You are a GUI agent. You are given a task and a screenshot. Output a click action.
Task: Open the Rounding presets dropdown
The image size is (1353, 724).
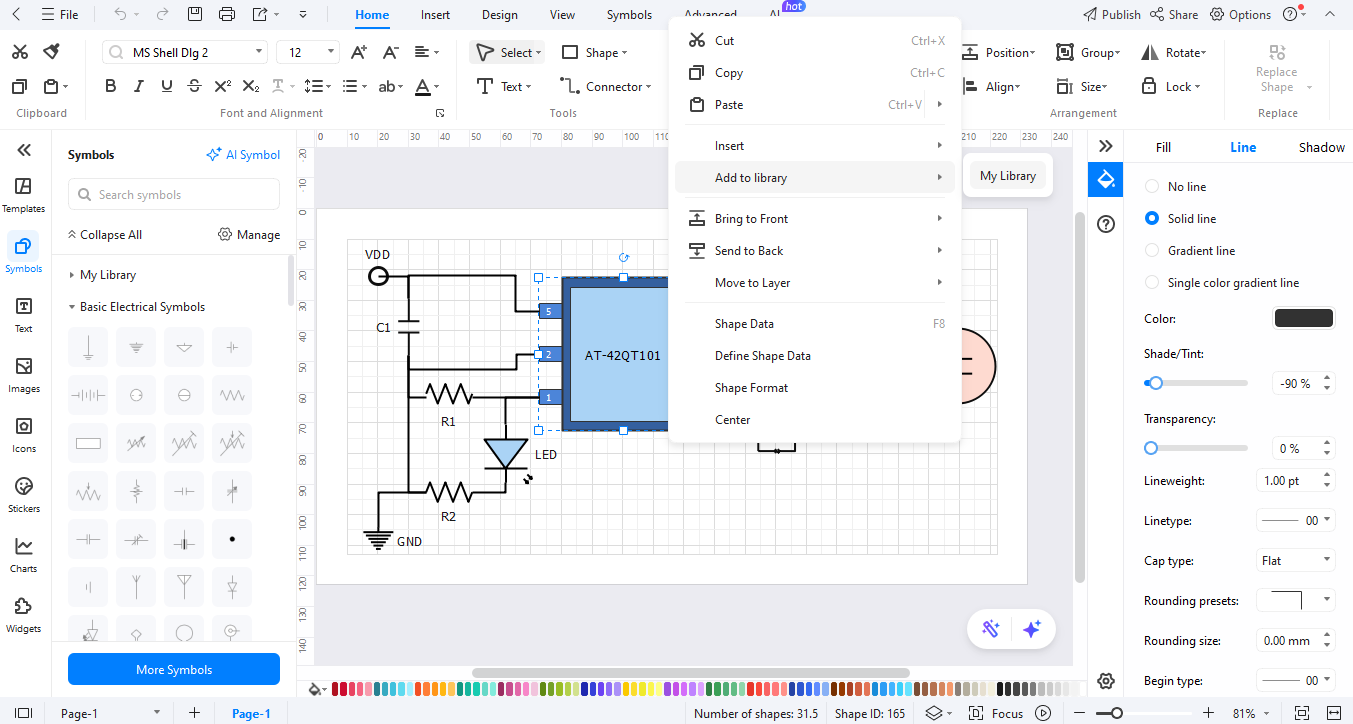coord(1295,600)
